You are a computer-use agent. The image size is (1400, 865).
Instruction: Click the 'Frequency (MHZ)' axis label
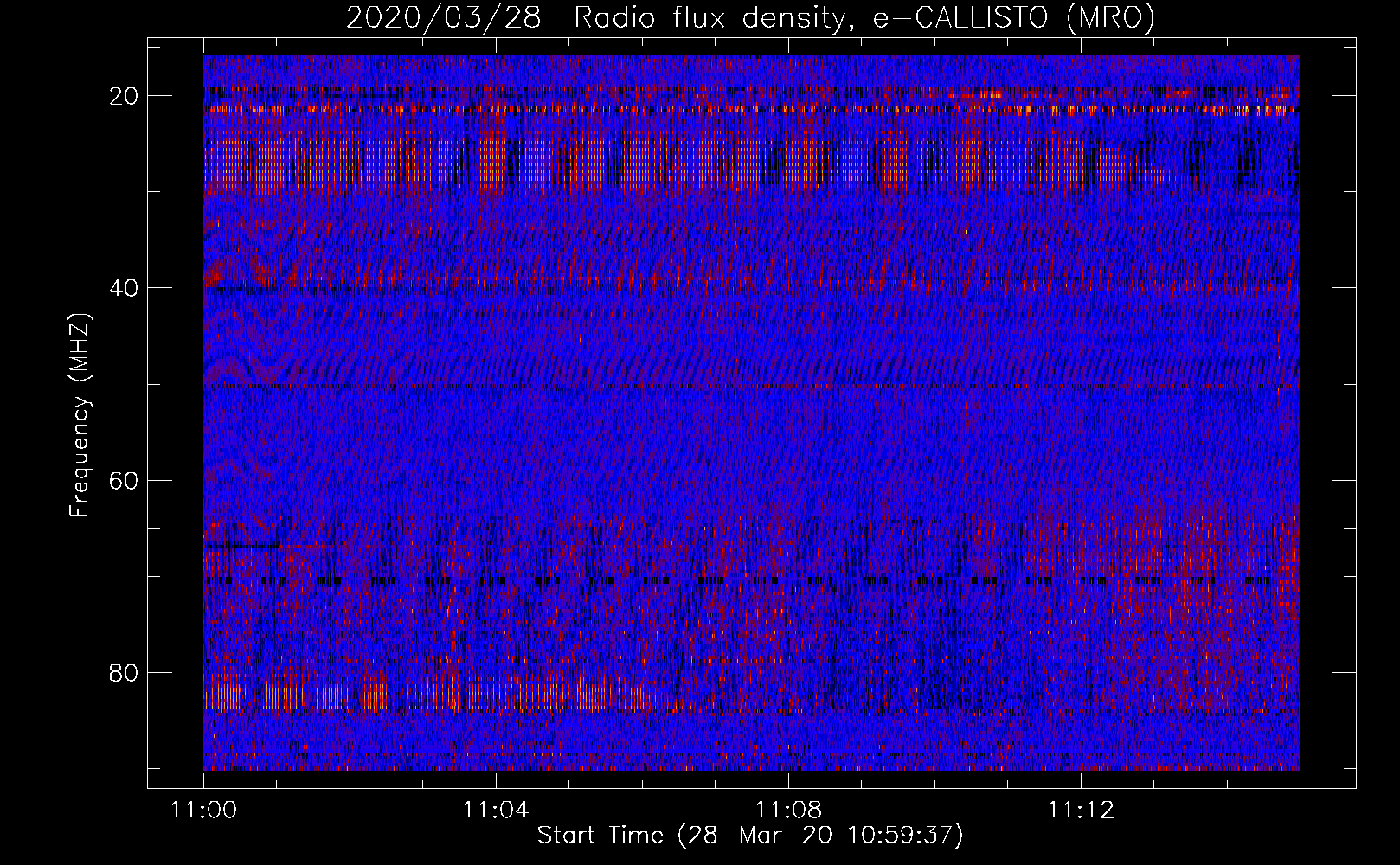pyautogui.click(x=80, y=415)
